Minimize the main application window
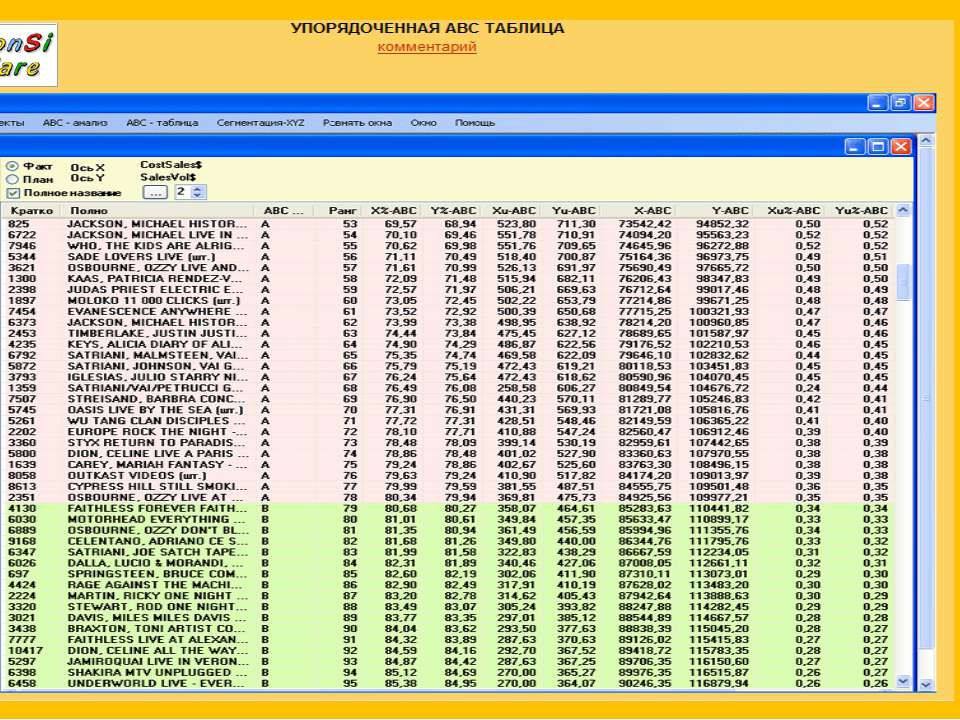 (x=877, y=103)
